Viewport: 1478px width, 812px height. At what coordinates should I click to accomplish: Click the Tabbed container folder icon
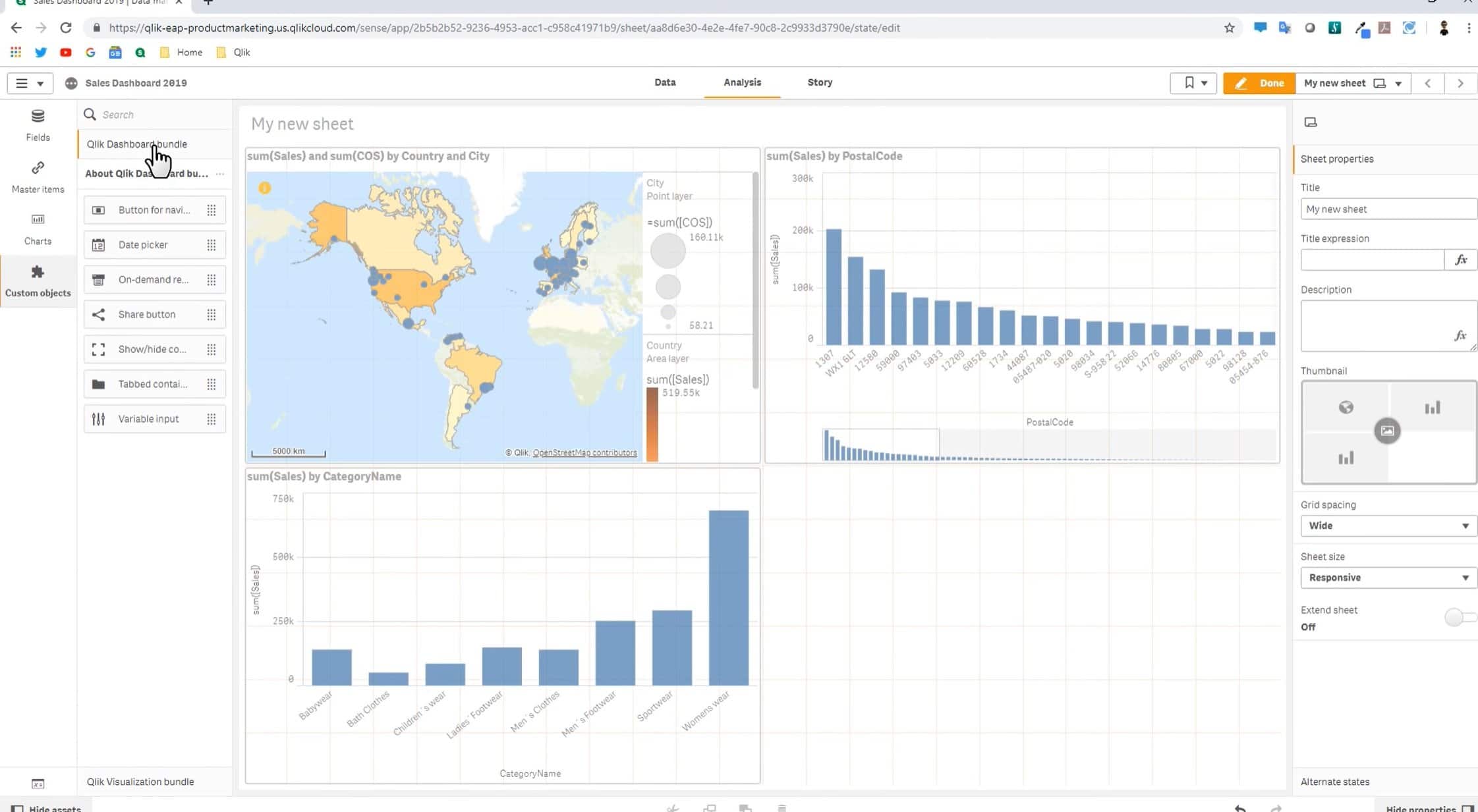point(98,385)
